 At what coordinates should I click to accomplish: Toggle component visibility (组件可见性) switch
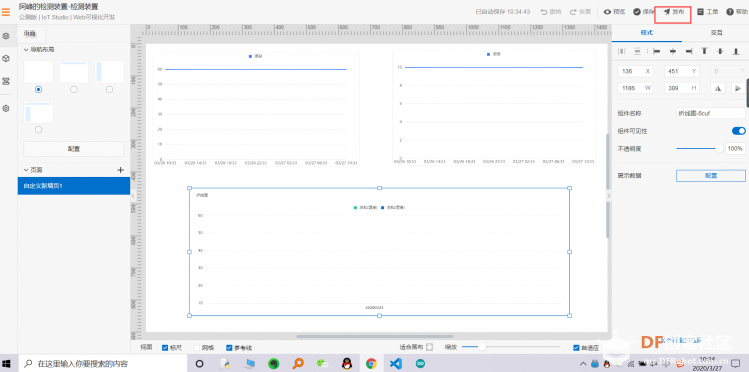[x=738, y=131]
